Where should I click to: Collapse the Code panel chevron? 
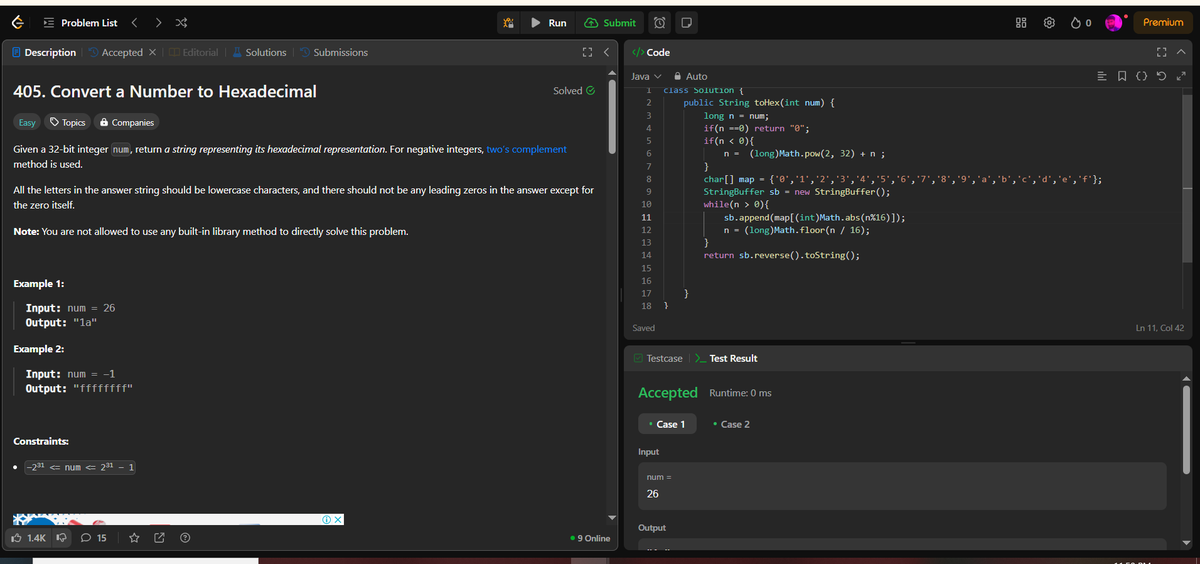tap(1181, 52)
